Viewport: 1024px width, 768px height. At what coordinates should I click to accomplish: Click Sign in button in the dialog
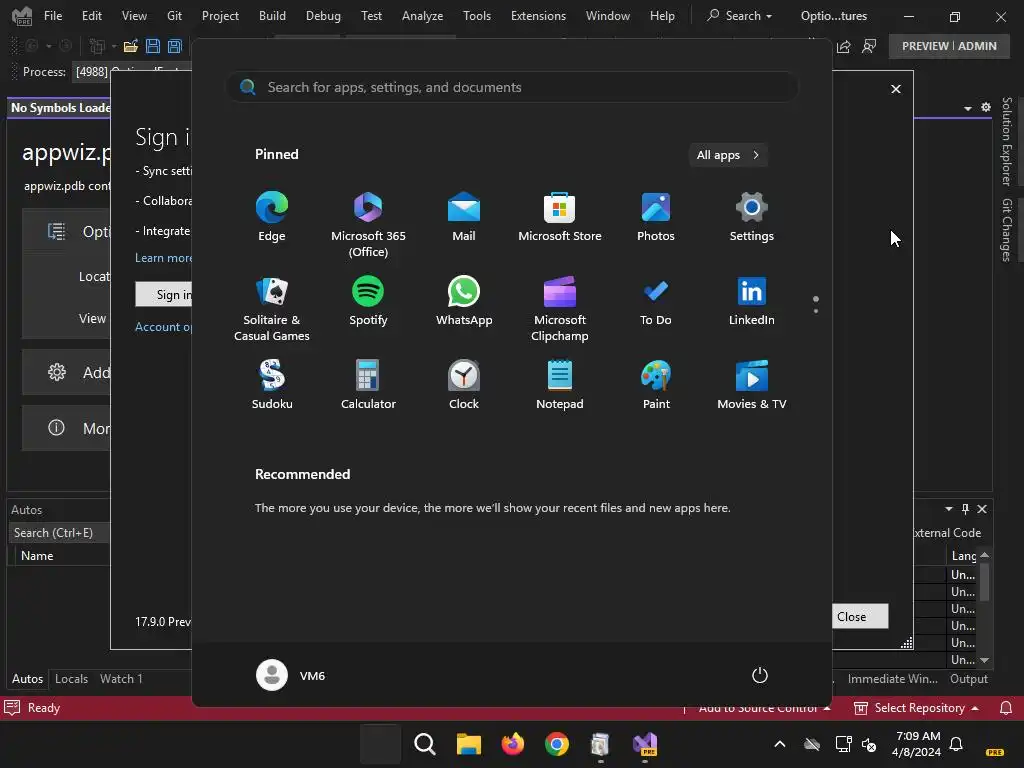coord(164,295)
